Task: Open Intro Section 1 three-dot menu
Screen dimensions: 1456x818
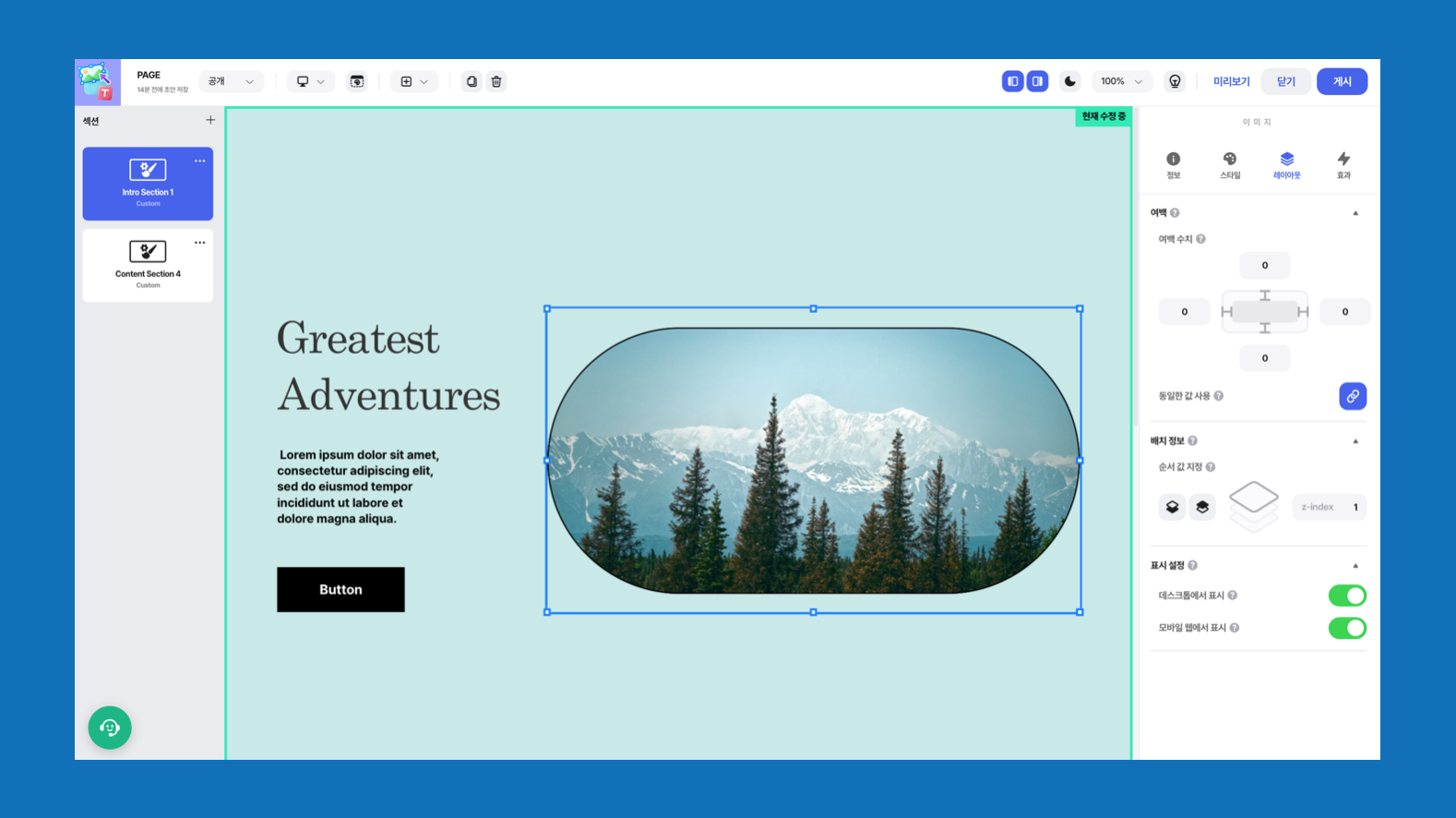Action: (199, 161)
